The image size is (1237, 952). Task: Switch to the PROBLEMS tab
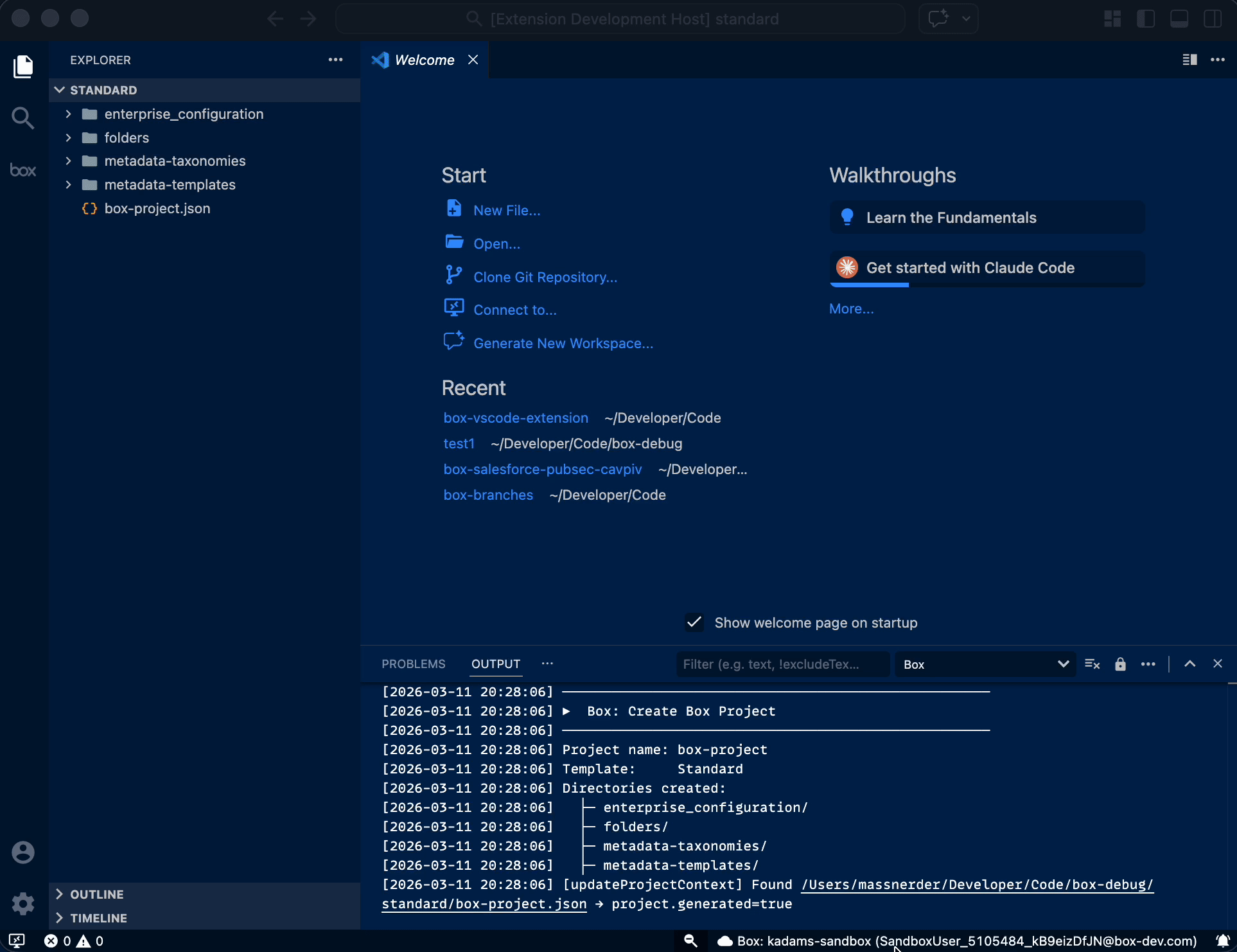(x=413, y=664)
